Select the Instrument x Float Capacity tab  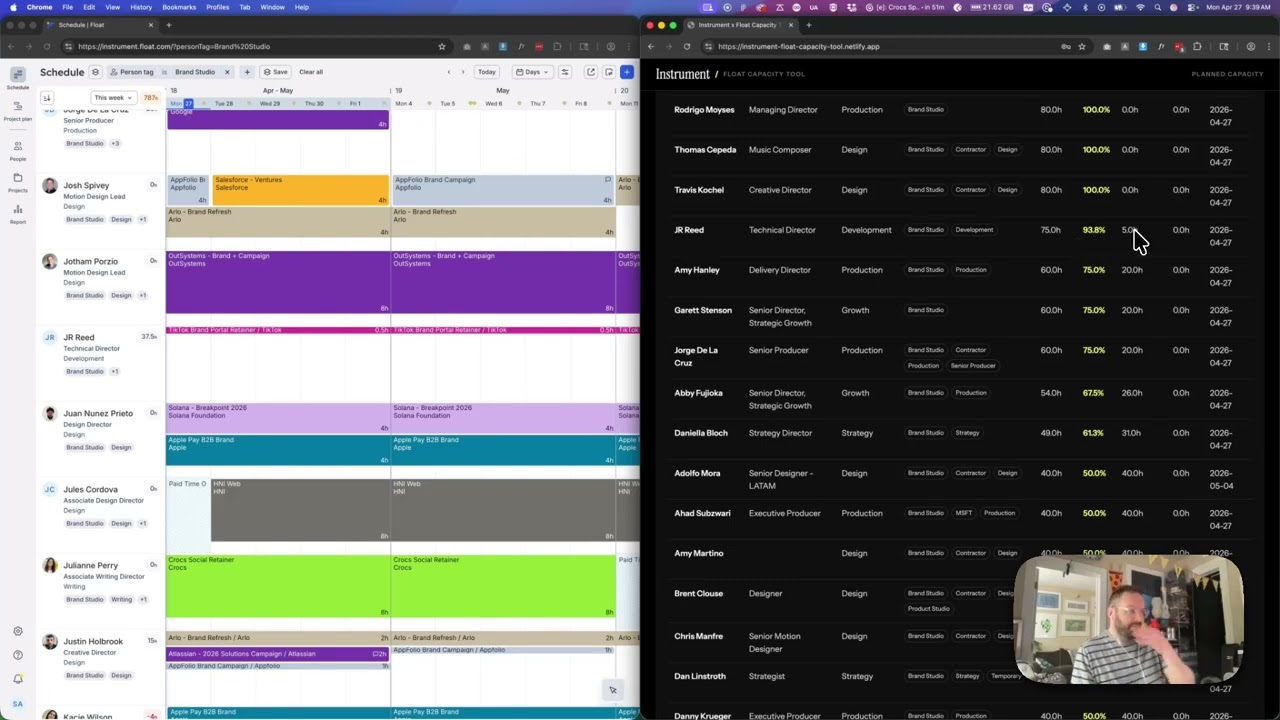coord(740,25)
